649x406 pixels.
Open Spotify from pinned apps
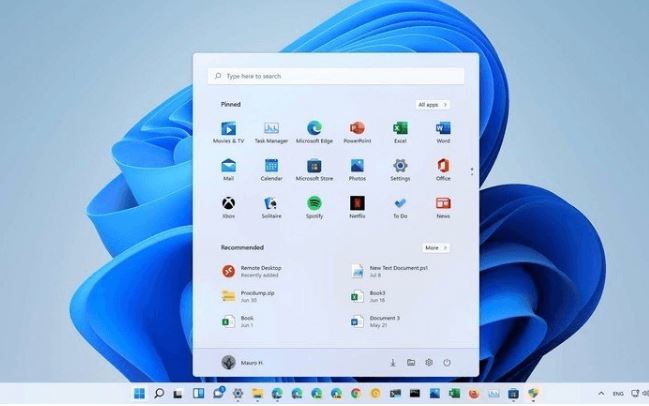click(x=314, y=207)
